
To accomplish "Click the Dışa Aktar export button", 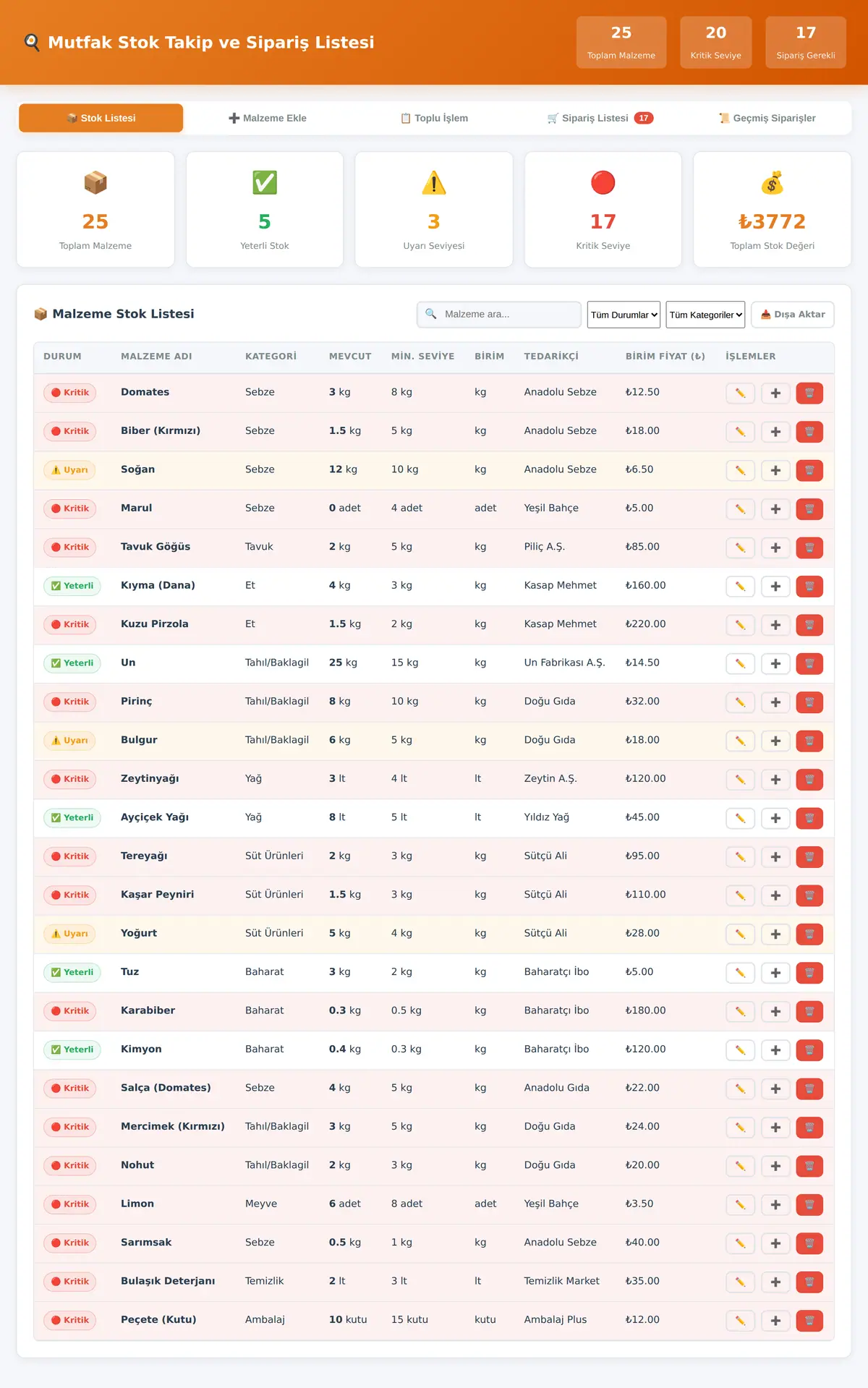I will coord(793,315).
